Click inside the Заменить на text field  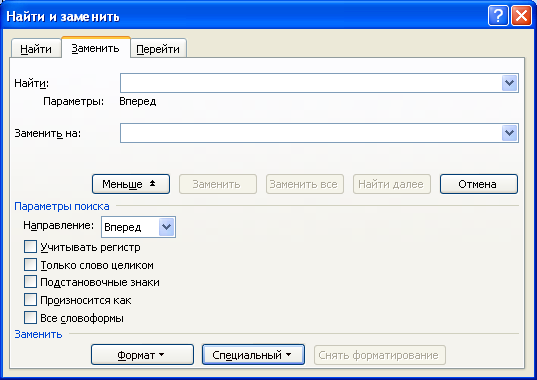pos(311,133)
